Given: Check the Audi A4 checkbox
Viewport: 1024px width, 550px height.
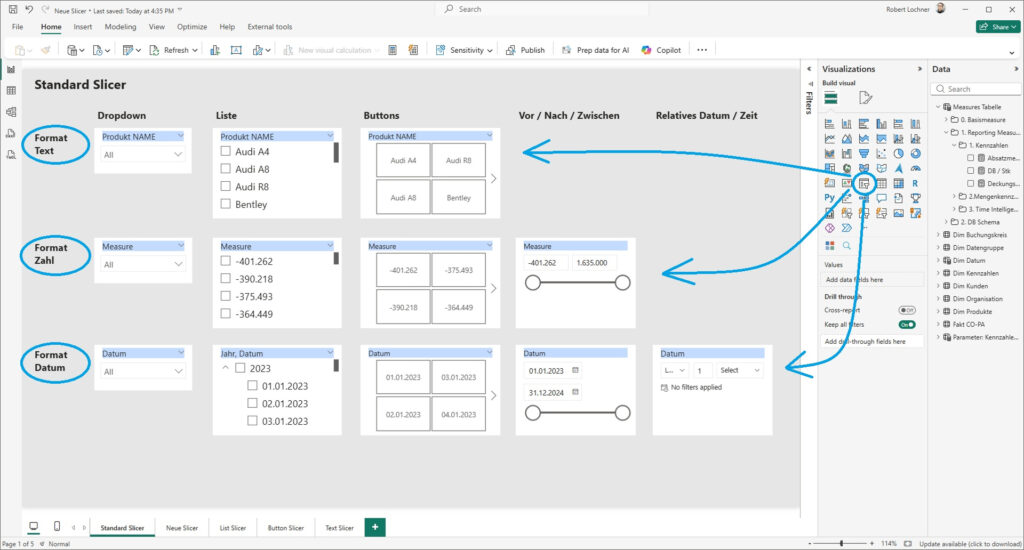Looking at the screenshot, I should tap(226, 152).
